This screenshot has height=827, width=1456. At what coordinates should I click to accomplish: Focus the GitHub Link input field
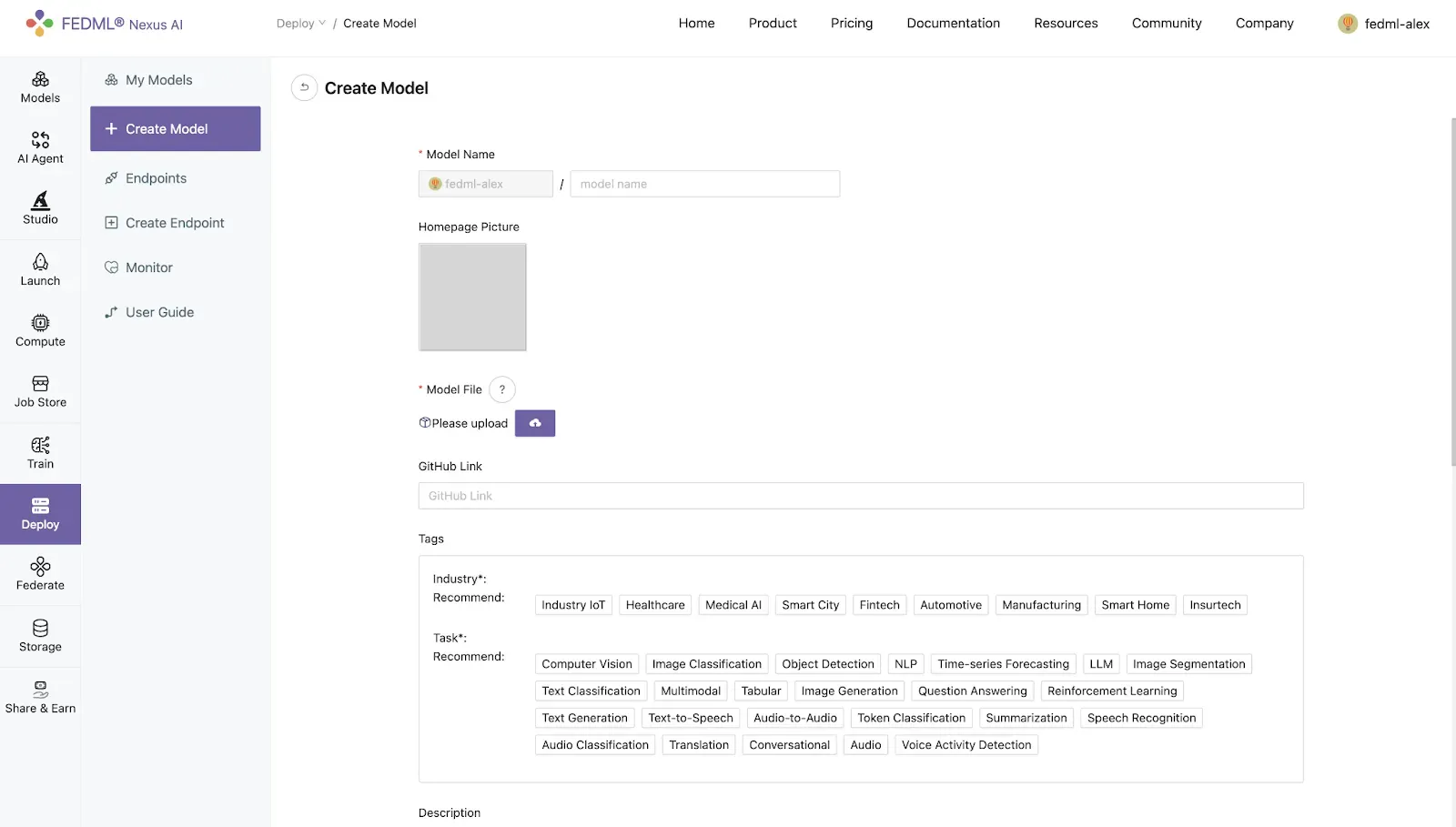pyautogui.click(x=861, y=496)
